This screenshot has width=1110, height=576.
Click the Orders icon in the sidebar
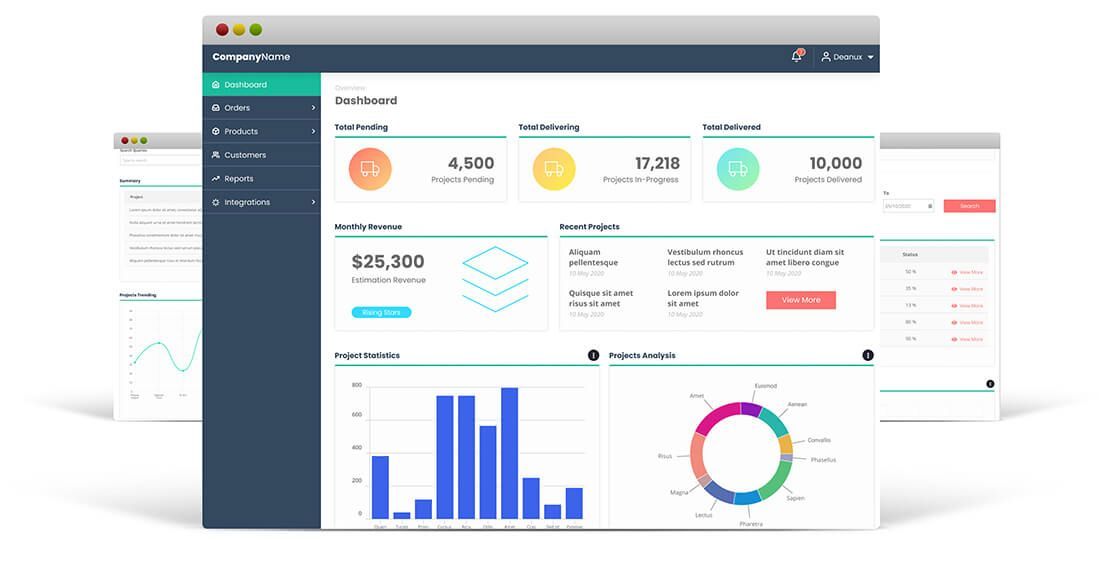pos(216,108)
